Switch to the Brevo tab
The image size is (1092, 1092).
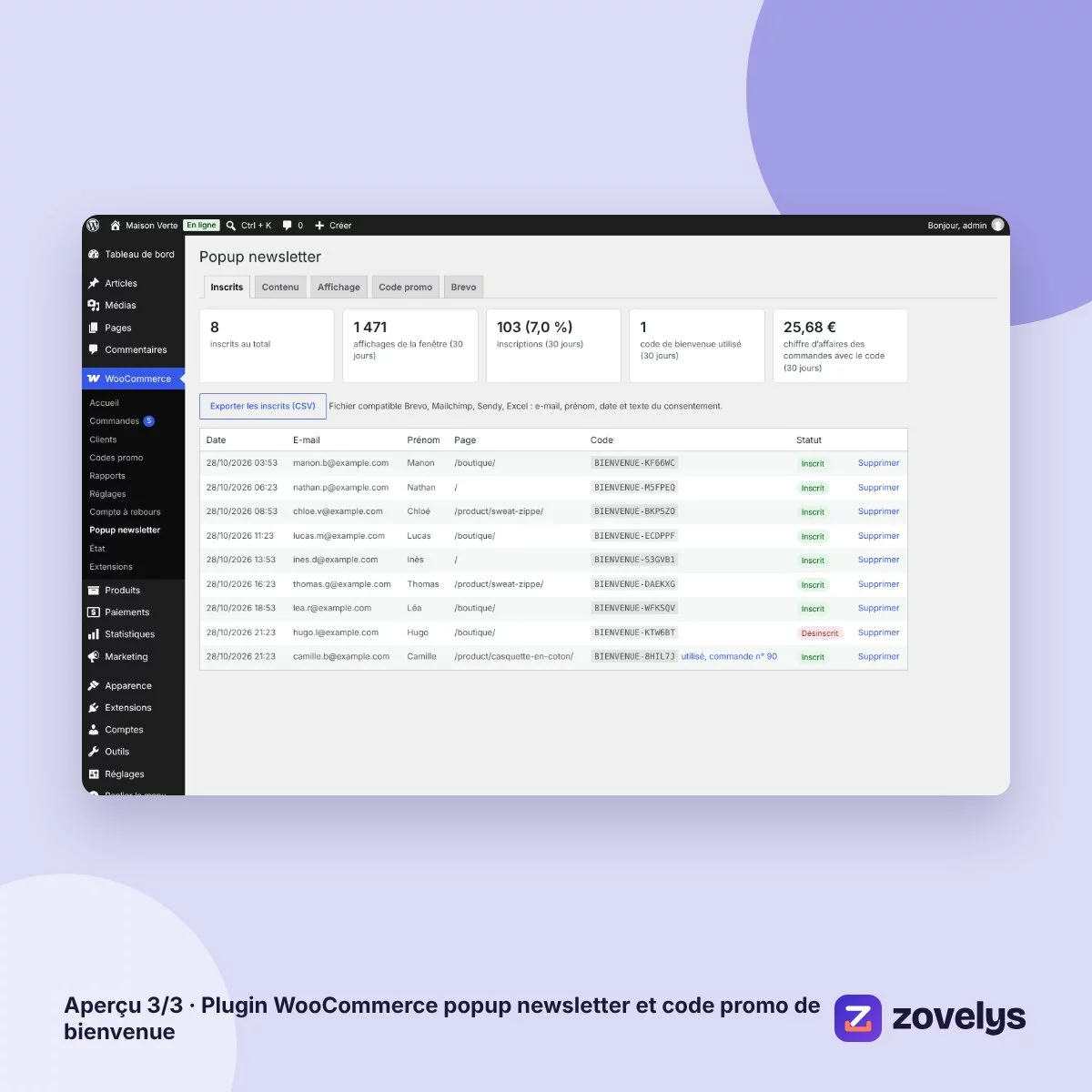[x=463, y=287]
